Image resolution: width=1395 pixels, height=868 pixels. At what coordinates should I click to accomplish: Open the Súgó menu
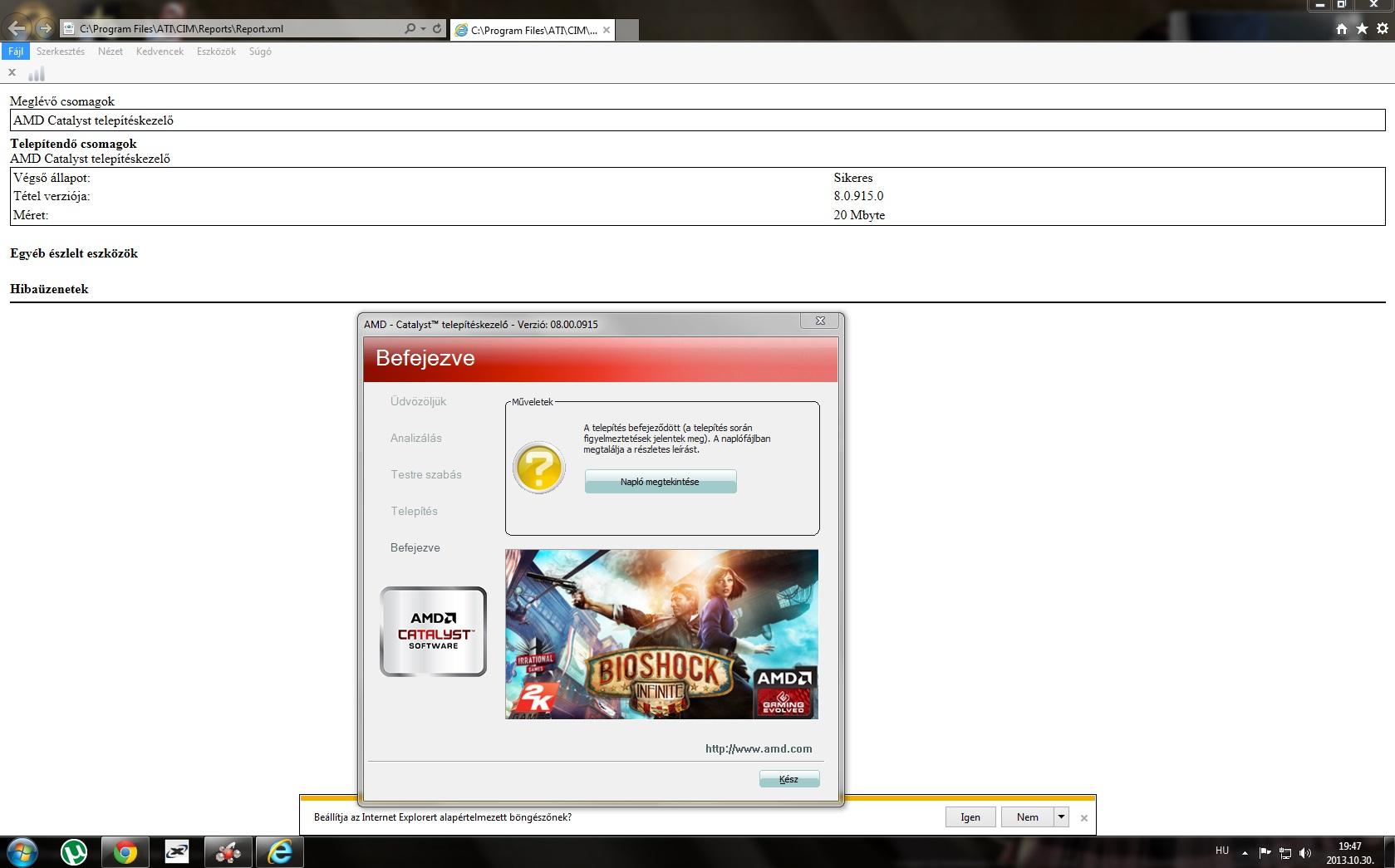[x=260, y=51]
